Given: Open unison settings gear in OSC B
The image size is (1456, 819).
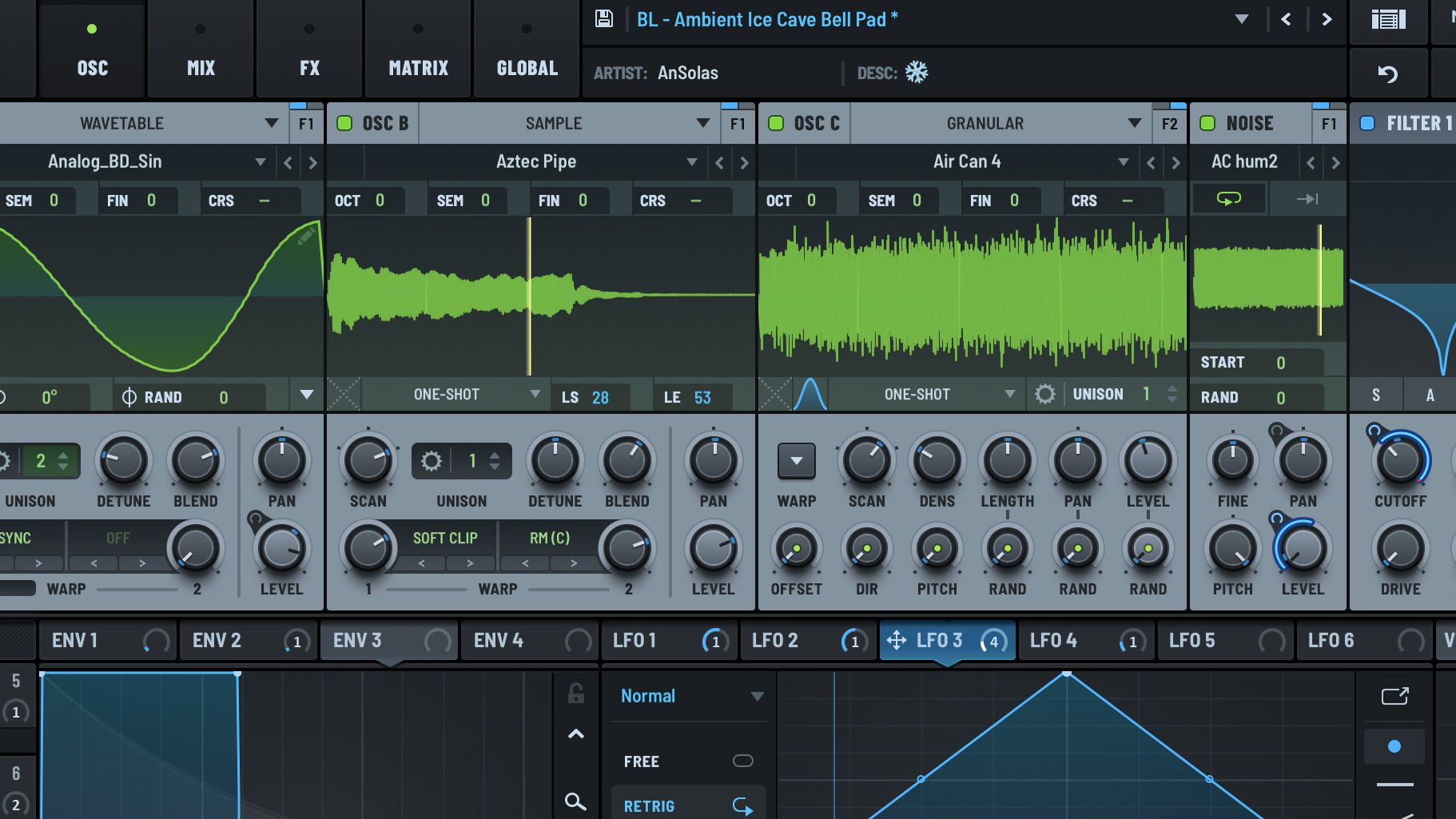Looking at the screenshot, I should click(x=432, y=461).
